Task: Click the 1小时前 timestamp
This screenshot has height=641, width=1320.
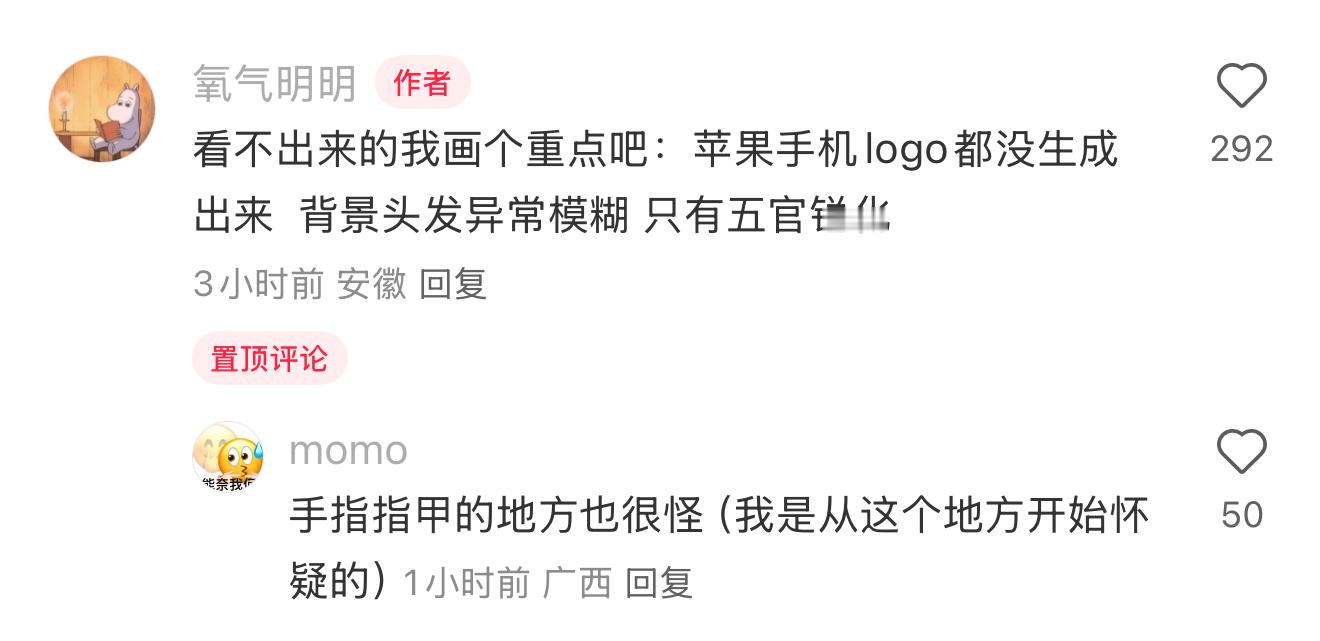Action: (x=466, y=582)
